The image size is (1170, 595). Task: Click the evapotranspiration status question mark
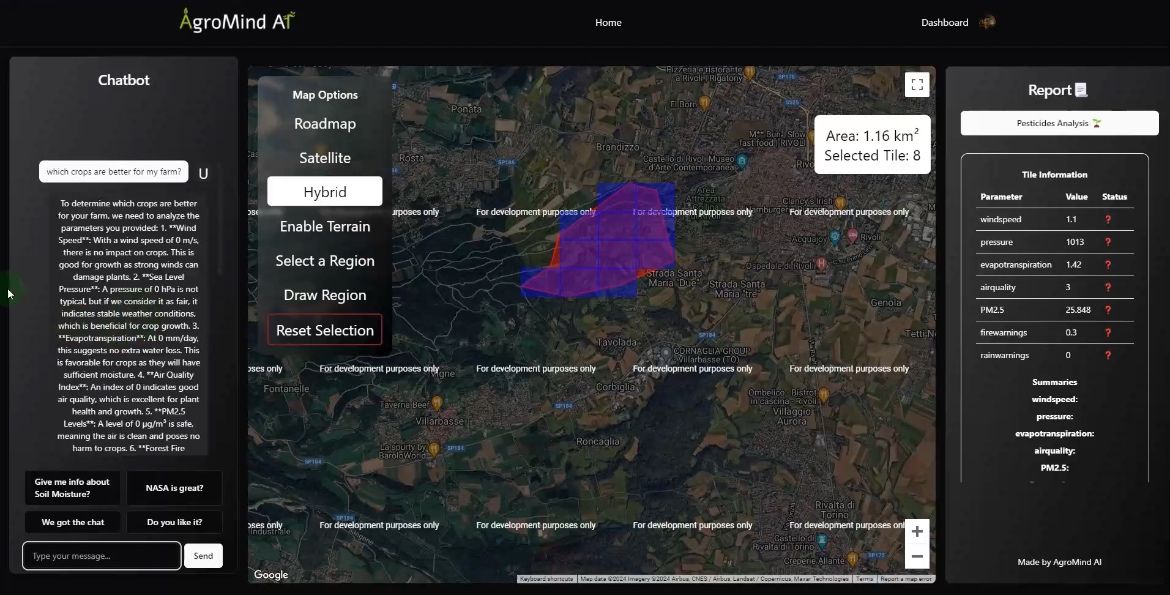click(1108, 265)
